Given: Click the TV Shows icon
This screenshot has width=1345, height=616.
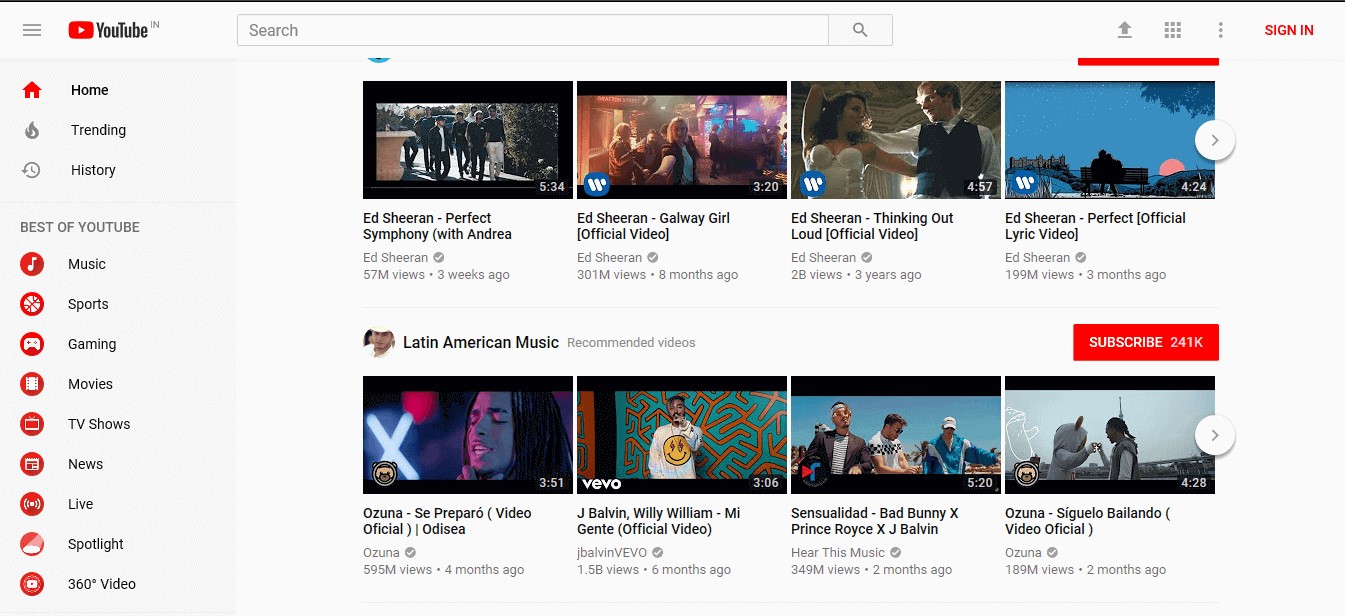Looking at the screenshot, I should coord(32,424).
